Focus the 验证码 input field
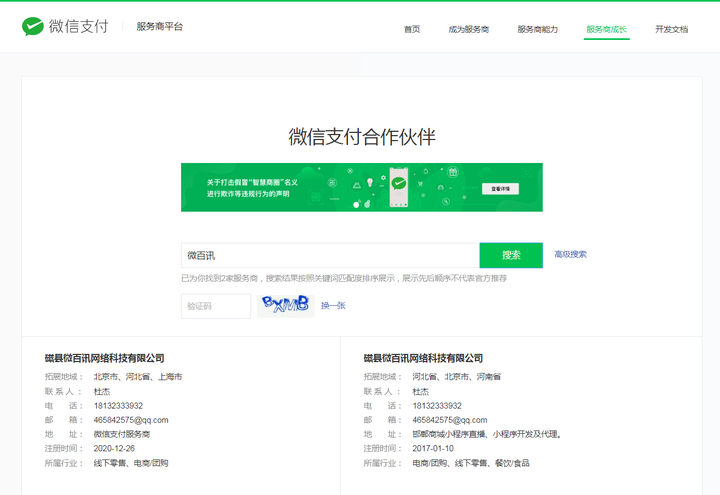Screen dimensions: 720x495 216,306
